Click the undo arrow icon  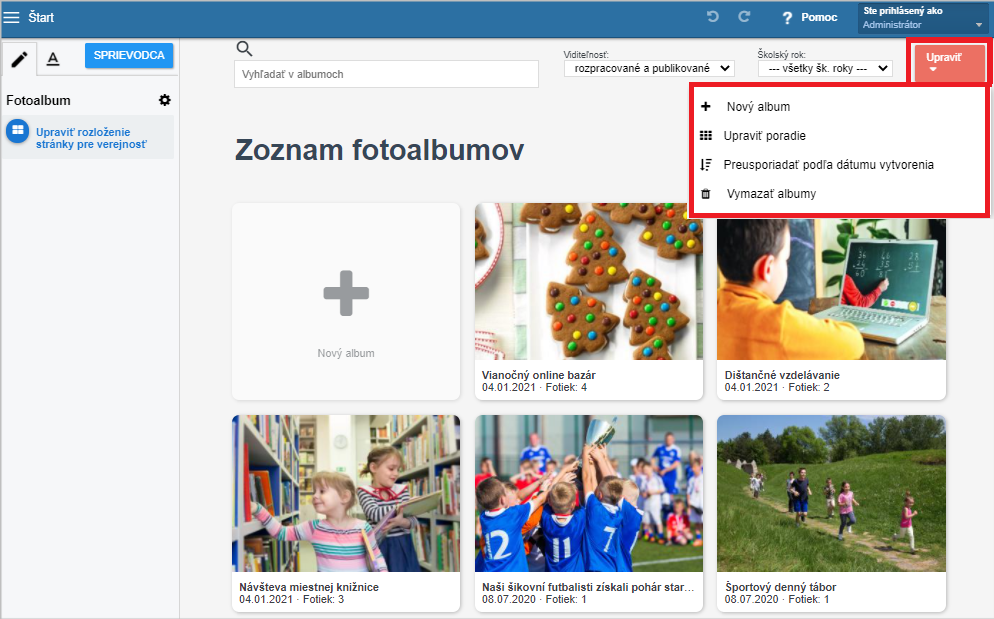coord(713,16)
